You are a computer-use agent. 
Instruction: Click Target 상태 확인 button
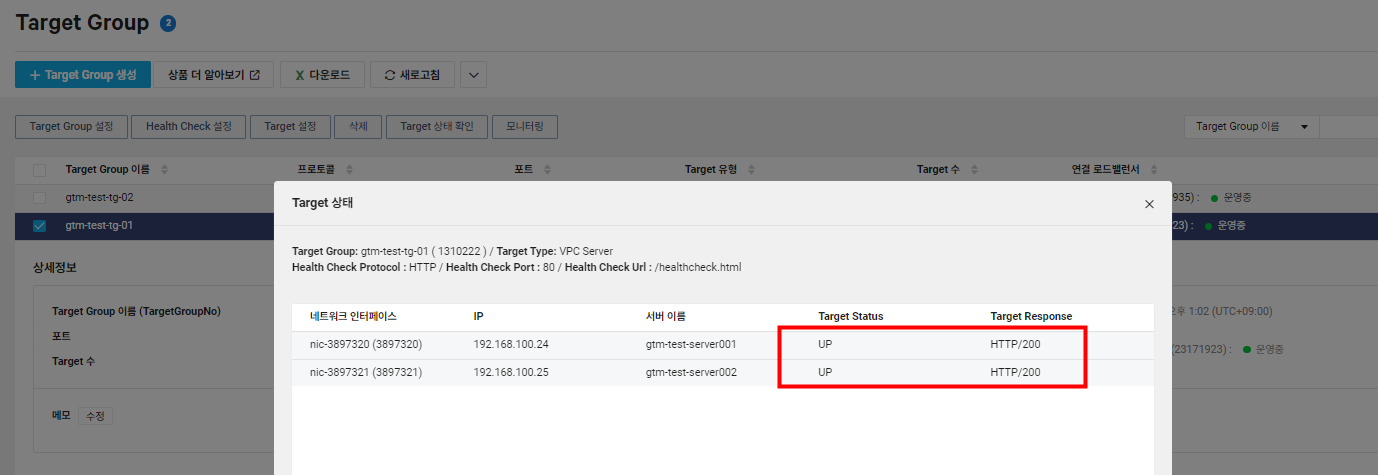pyautogui.click(x=437, y=127)
